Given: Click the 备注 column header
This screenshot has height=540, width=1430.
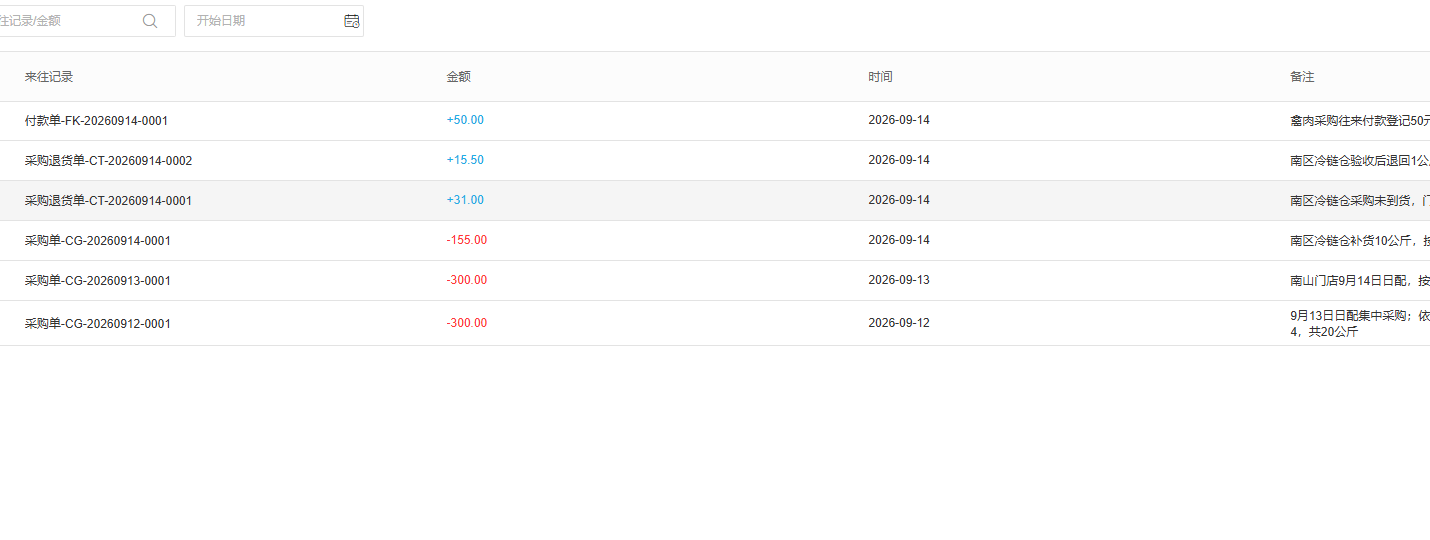Looking at the screenshot, I should click(x=1302, y=77).
